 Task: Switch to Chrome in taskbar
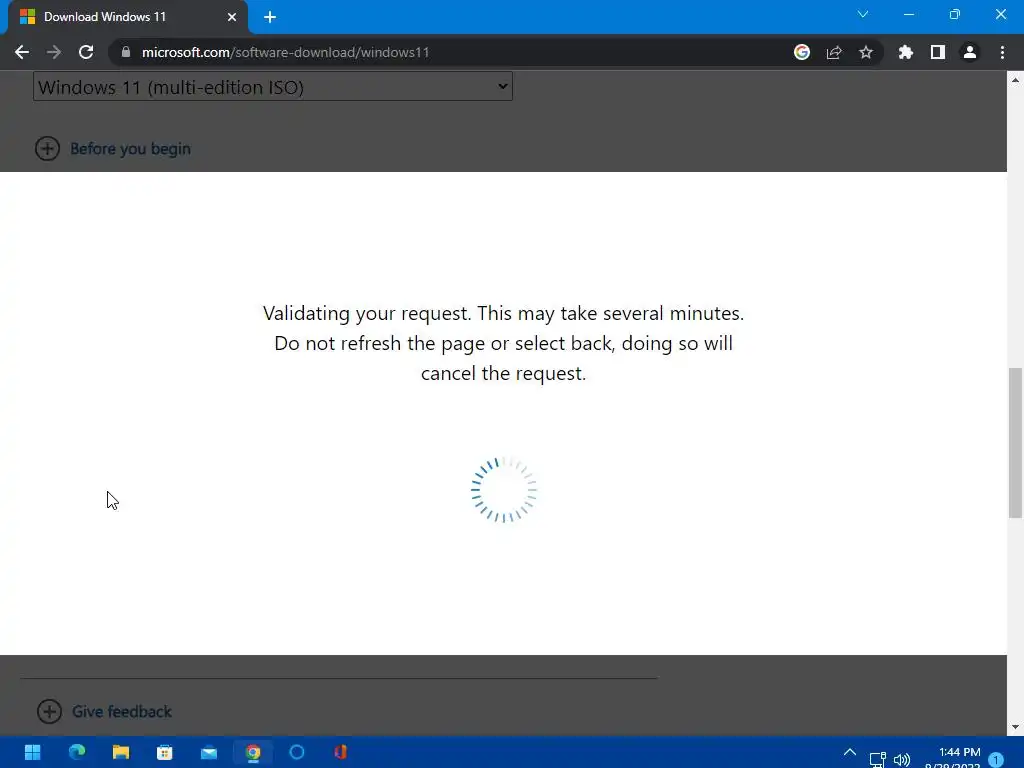click(x=253, y=752)
